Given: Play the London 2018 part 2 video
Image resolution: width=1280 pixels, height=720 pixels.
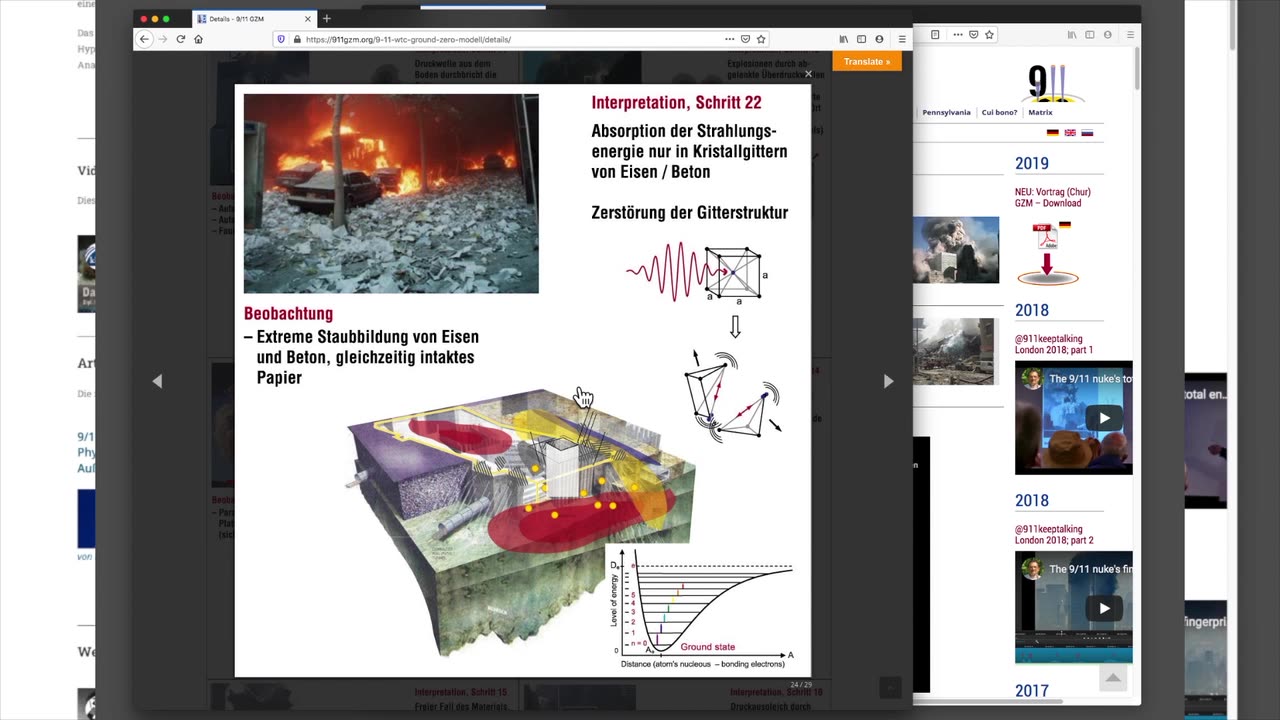Looking at the screenshot, I should coord(1104,607).
